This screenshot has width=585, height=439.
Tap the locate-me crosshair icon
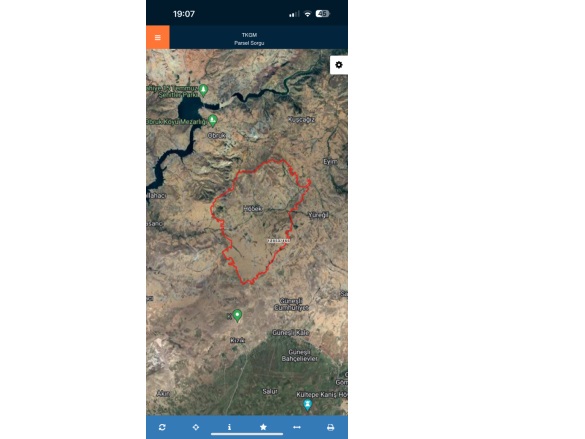tap(195, 427)
